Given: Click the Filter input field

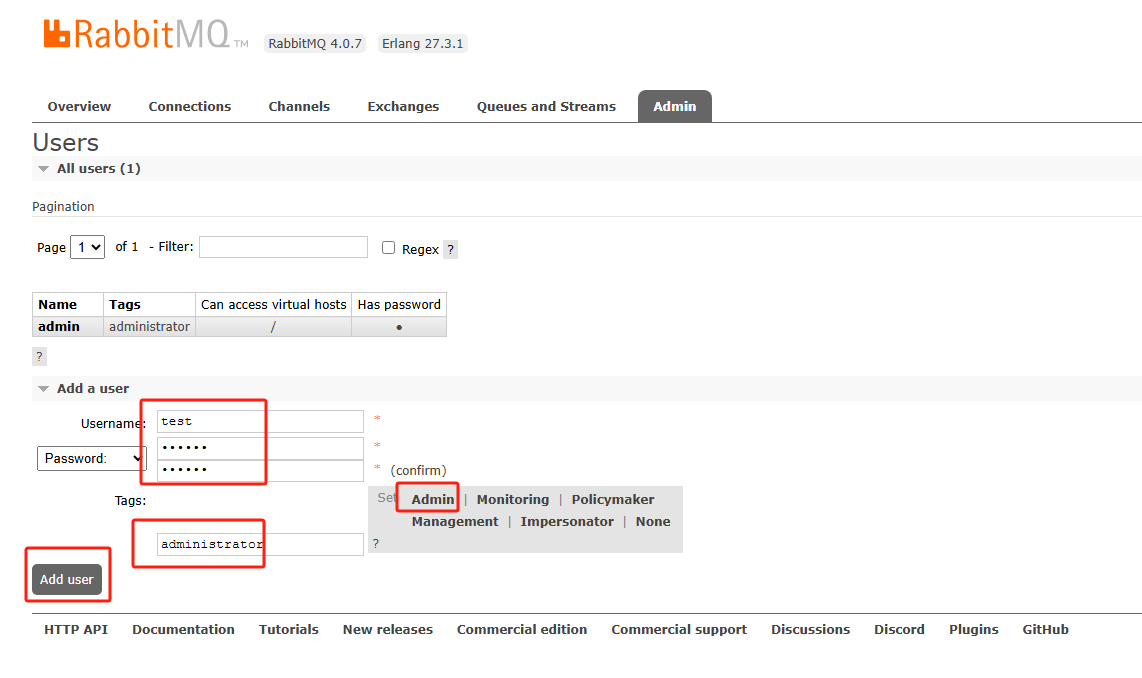Looking at the screenshot, I should pyautogui.click(x=283, y=247).
